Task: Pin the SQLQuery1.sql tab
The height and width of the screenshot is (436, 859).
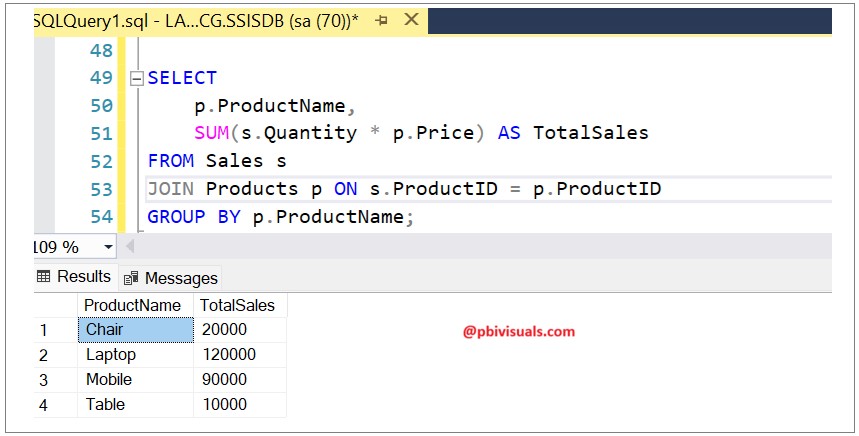Action: (x=382, y=21)
